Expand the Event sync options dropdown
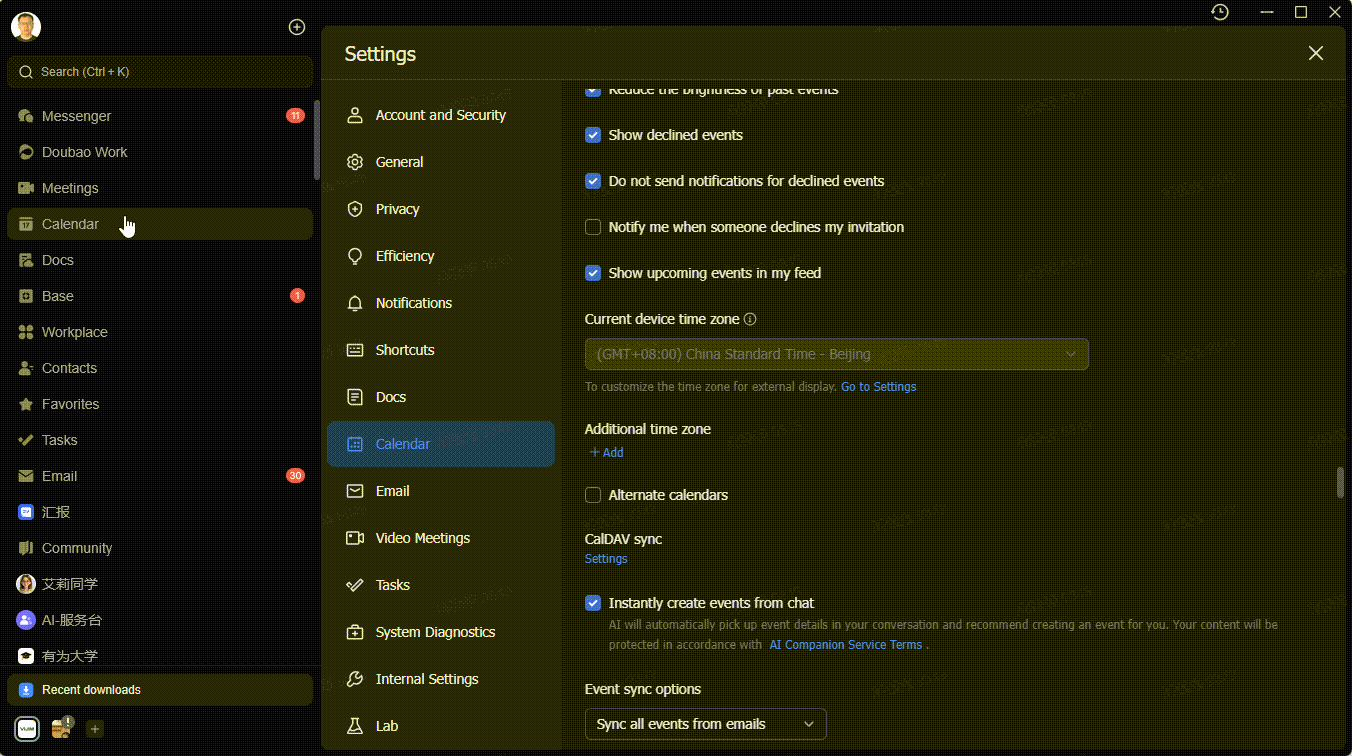The height and width of the screenshot is (756, 1352). click(706, 724)
